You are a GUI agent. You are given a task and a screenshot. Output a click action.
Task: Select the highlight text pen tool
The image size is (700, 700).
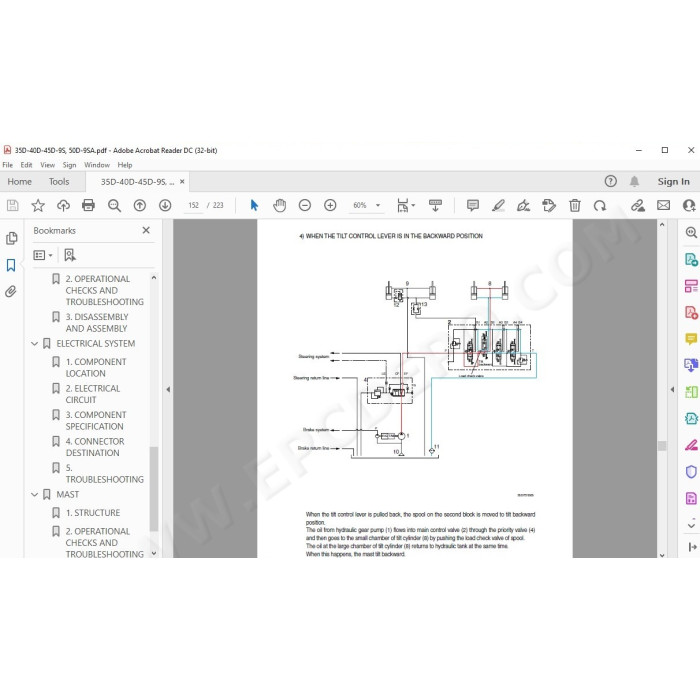[x=498, y=205]
